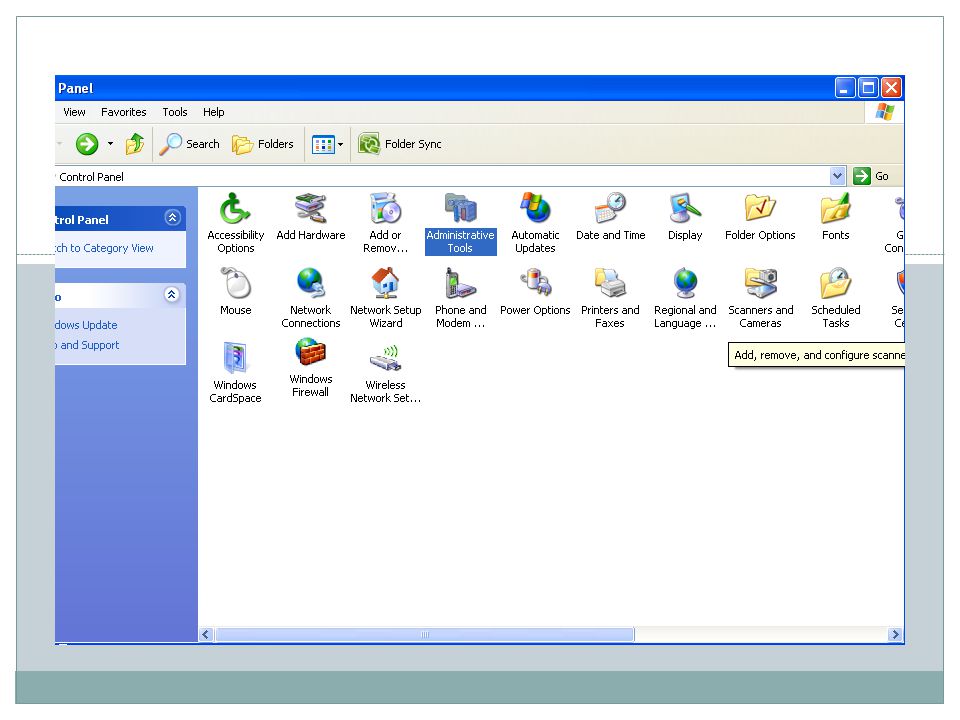Open the Views dropdown button
Viewport: 960px width, 720px height.
[x=328, y=144]
